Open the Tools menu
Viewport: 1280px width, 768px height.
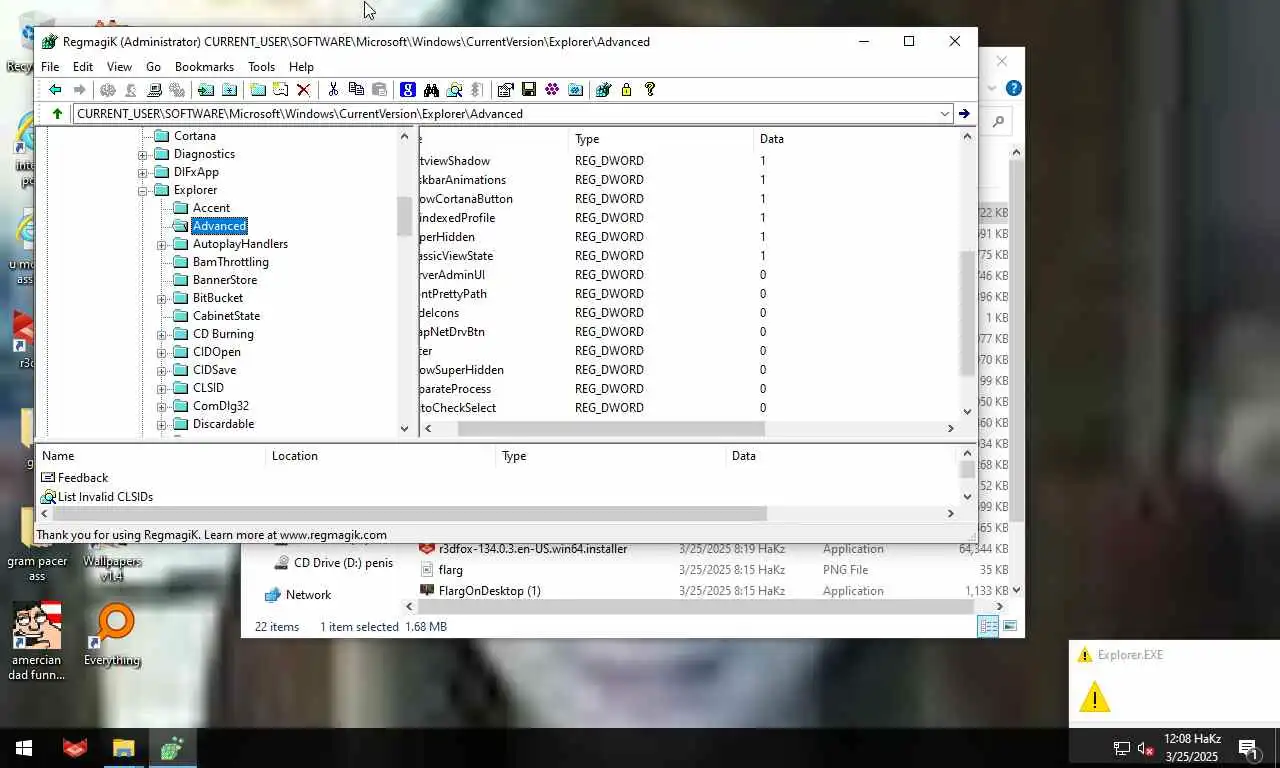point(261,67)
